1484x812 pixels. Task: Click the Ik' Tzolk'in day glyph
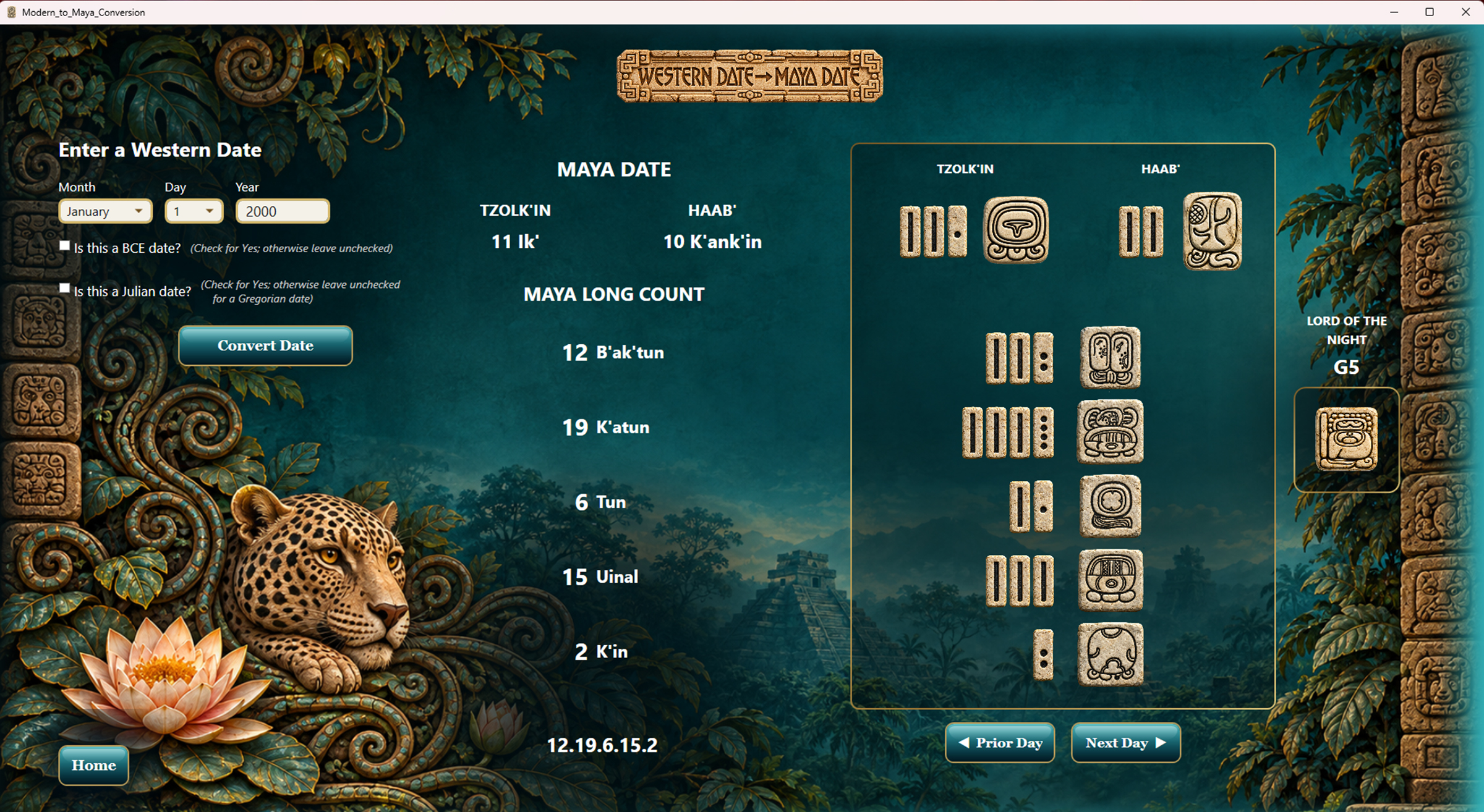click(x=1016, y=230)
